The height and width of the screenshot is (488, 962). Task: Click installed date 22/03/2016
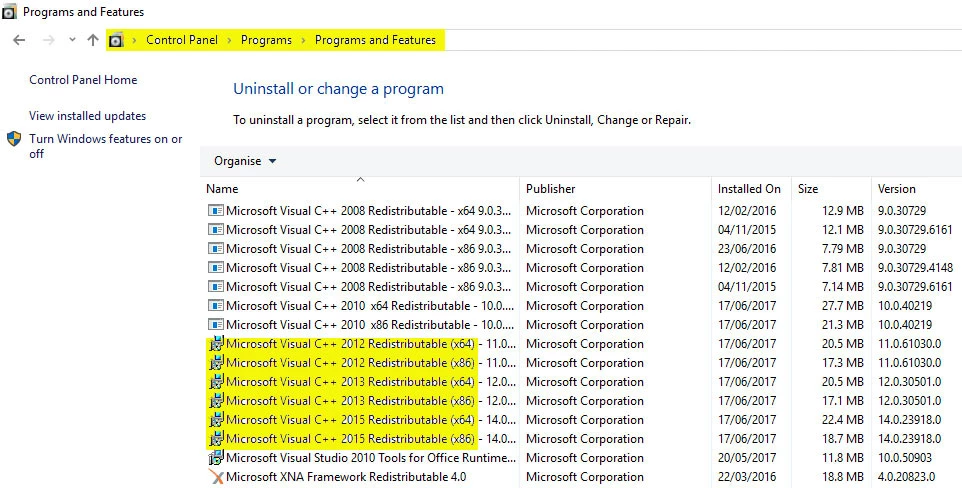pos(747,477)
